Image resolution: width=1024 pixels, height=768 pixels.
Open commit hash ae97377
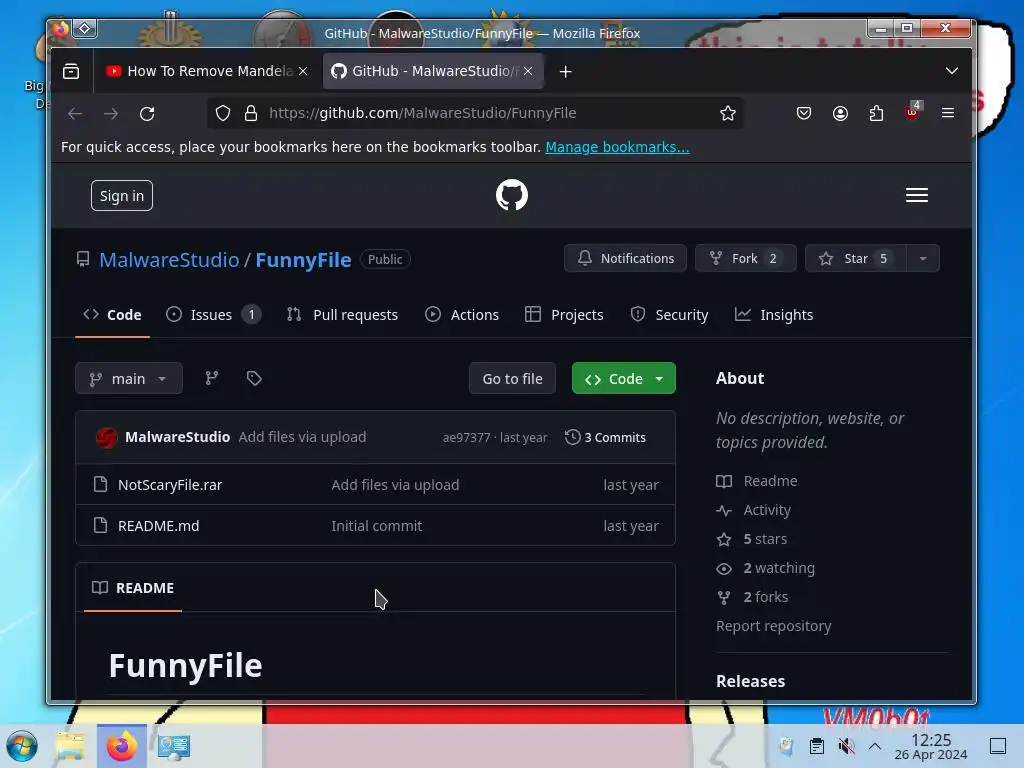pos(466,438)
